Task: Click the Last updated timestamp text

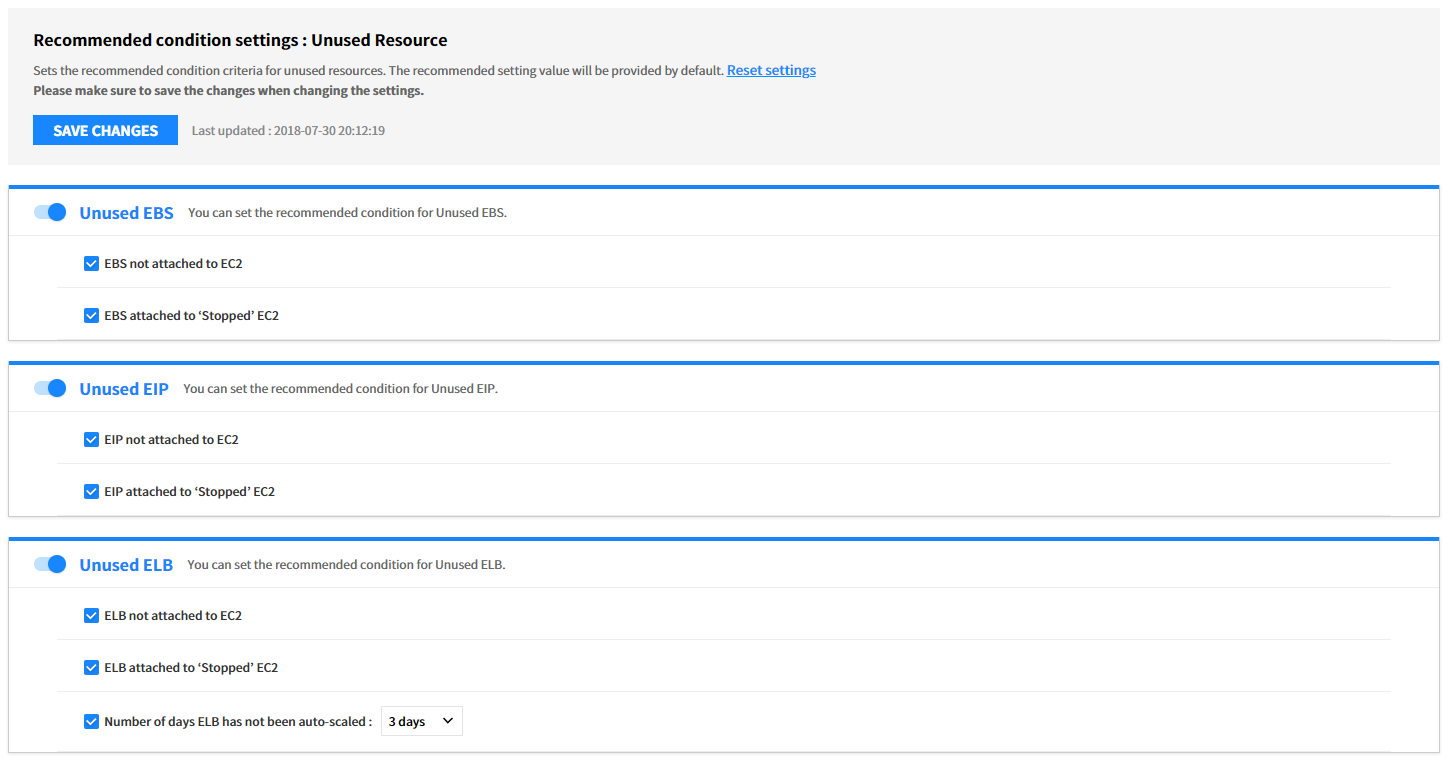Action: tap(288, 131)
